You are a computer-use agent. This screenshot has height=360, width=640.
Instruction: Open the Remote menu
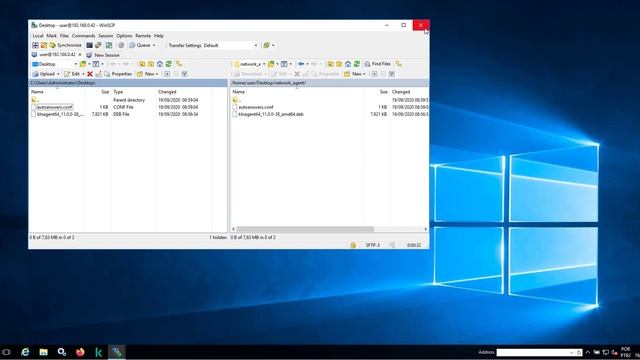coord(143,36)
